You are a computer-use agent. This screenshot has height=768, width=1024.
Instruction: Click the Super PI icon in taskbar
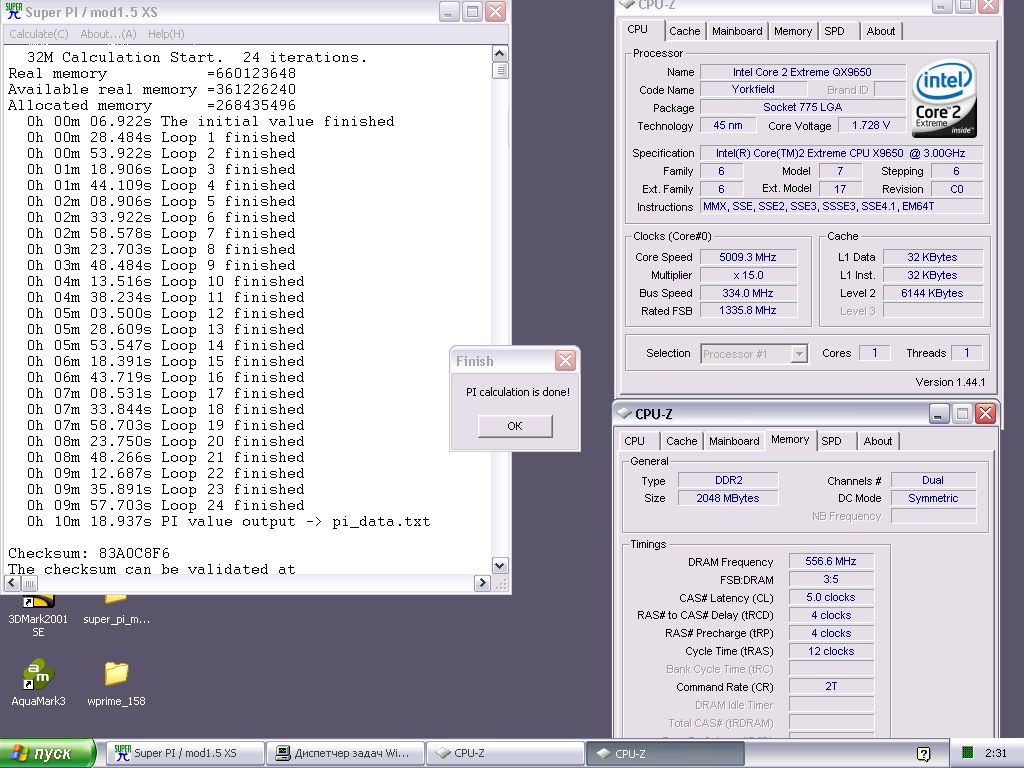pos(122,753)
